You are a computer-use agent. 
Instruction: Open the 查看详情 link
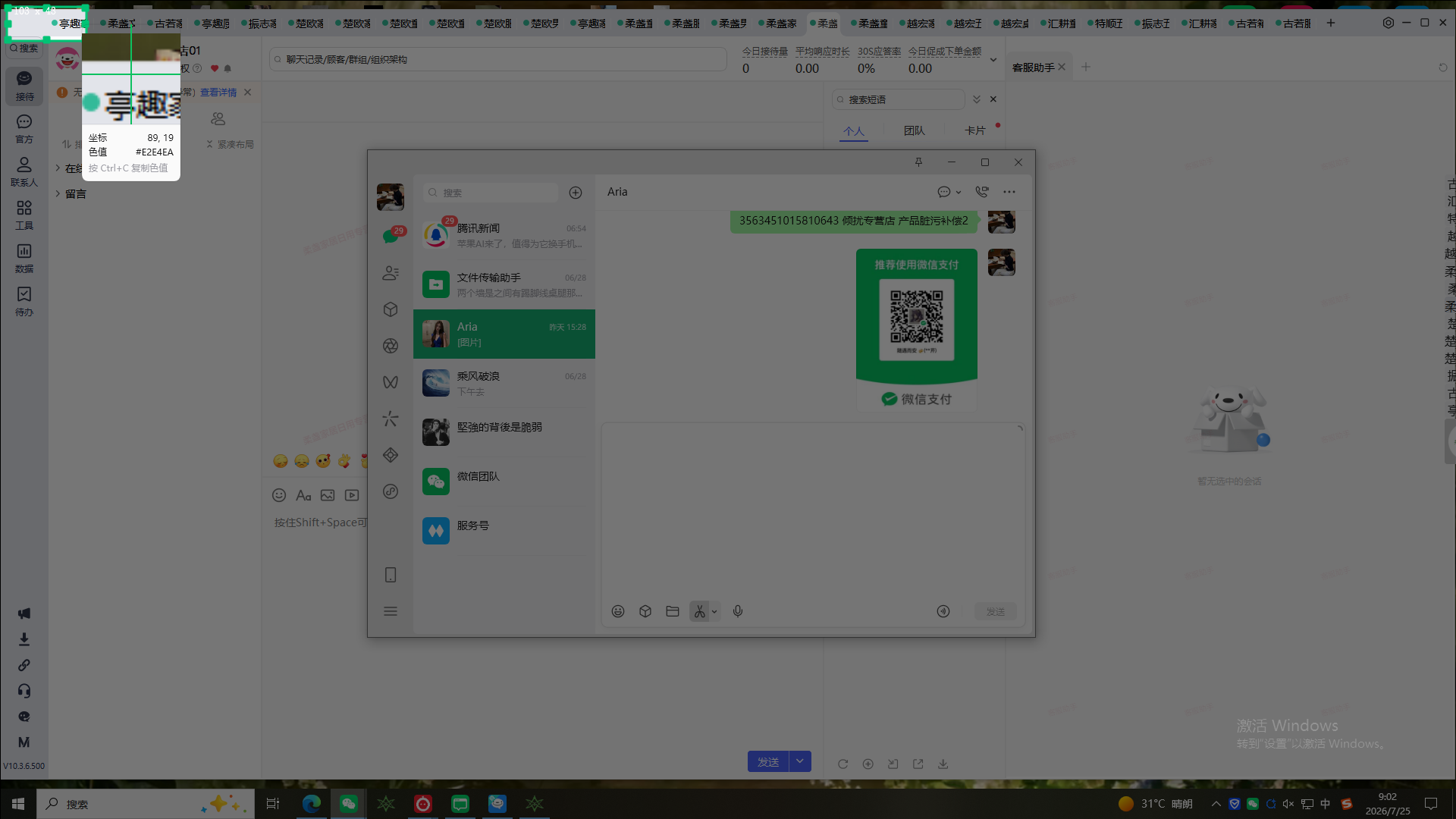[x=218, y=92]
